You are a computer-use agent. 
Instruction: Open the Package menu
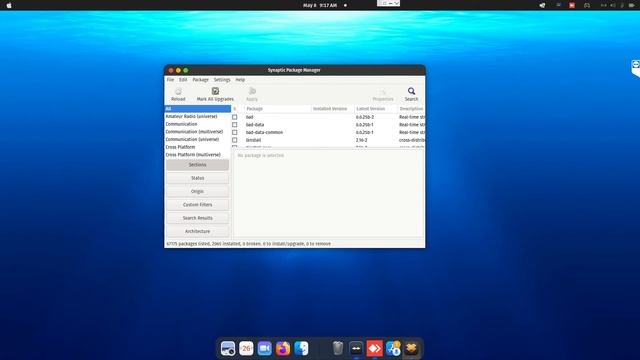pyautogui.click(x=200, y=80)
